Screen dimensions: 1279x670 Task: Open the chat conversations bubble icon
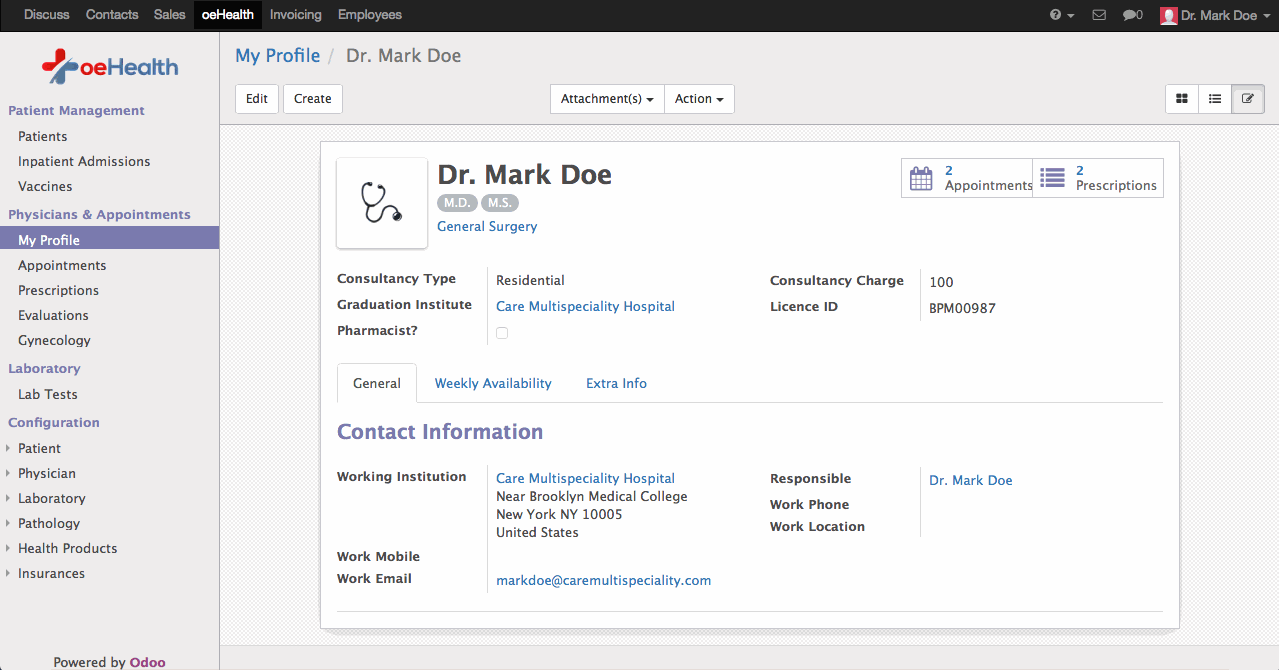1133,15
